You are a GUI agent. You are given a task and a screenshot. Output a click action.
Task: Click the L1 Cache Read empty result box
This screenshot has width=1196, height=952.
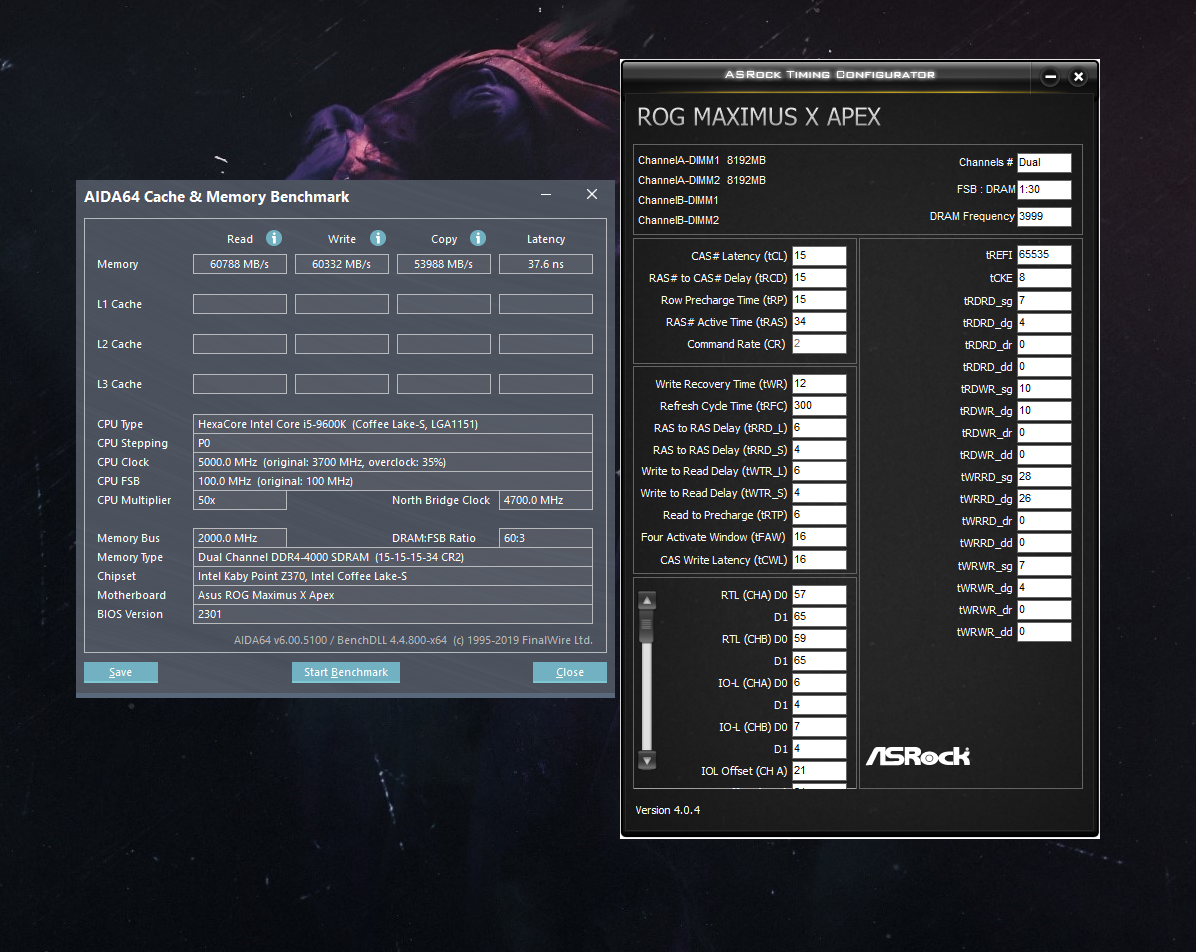[240, 304]
